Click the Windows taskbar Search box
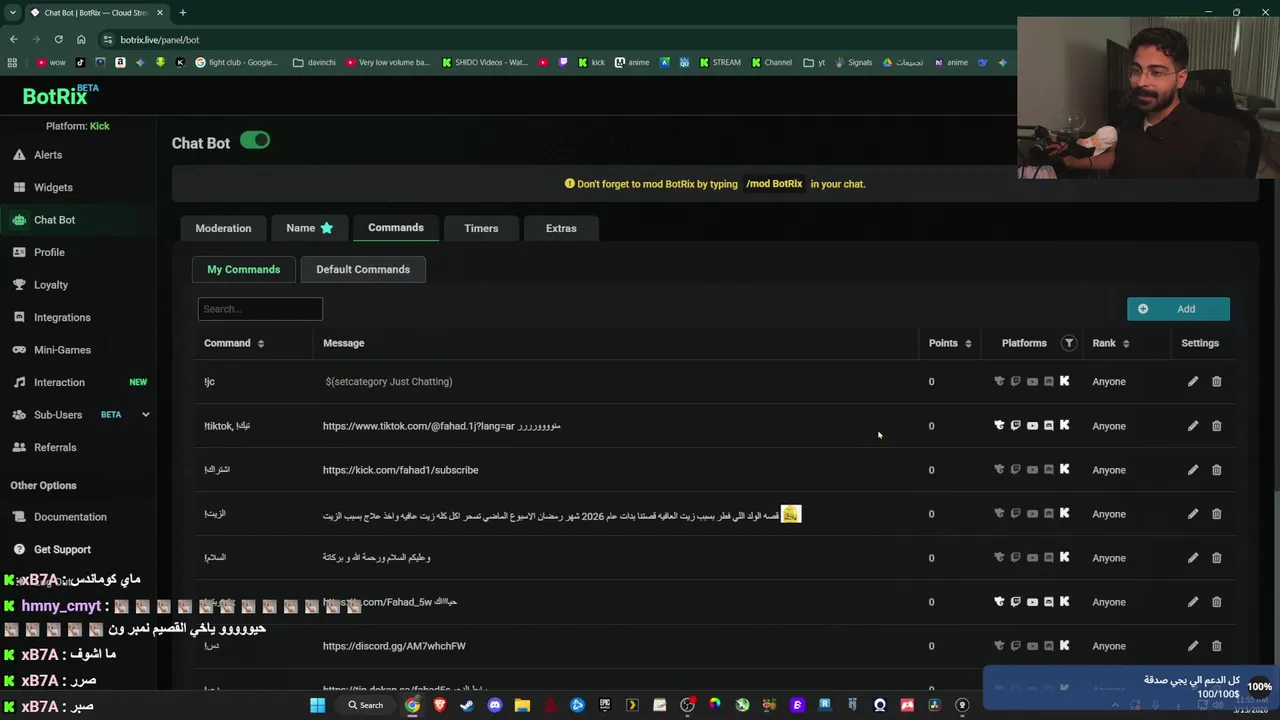 (x=366, y=705)
